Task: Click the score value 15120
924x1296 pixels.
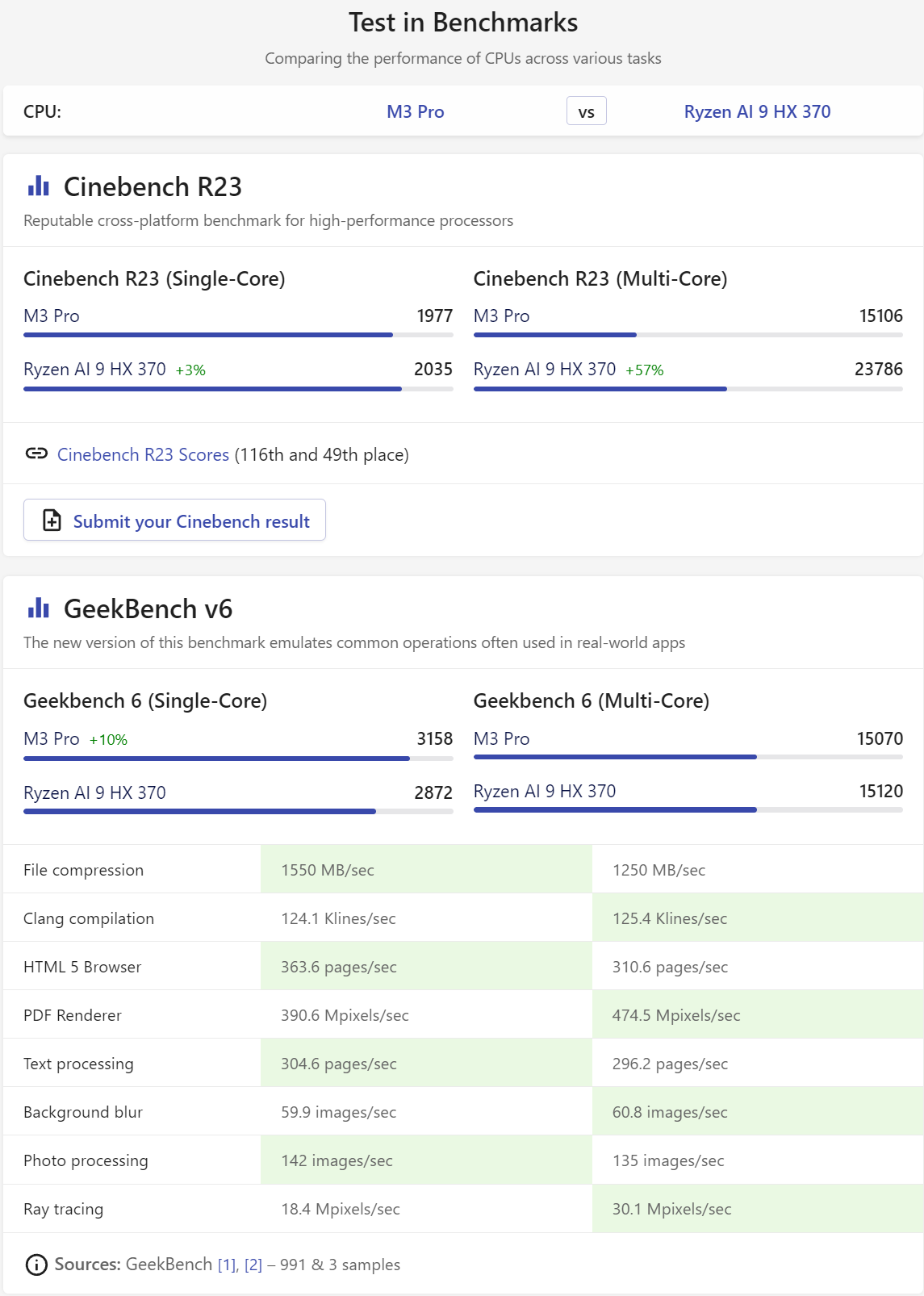Action: tap(880, 791)
